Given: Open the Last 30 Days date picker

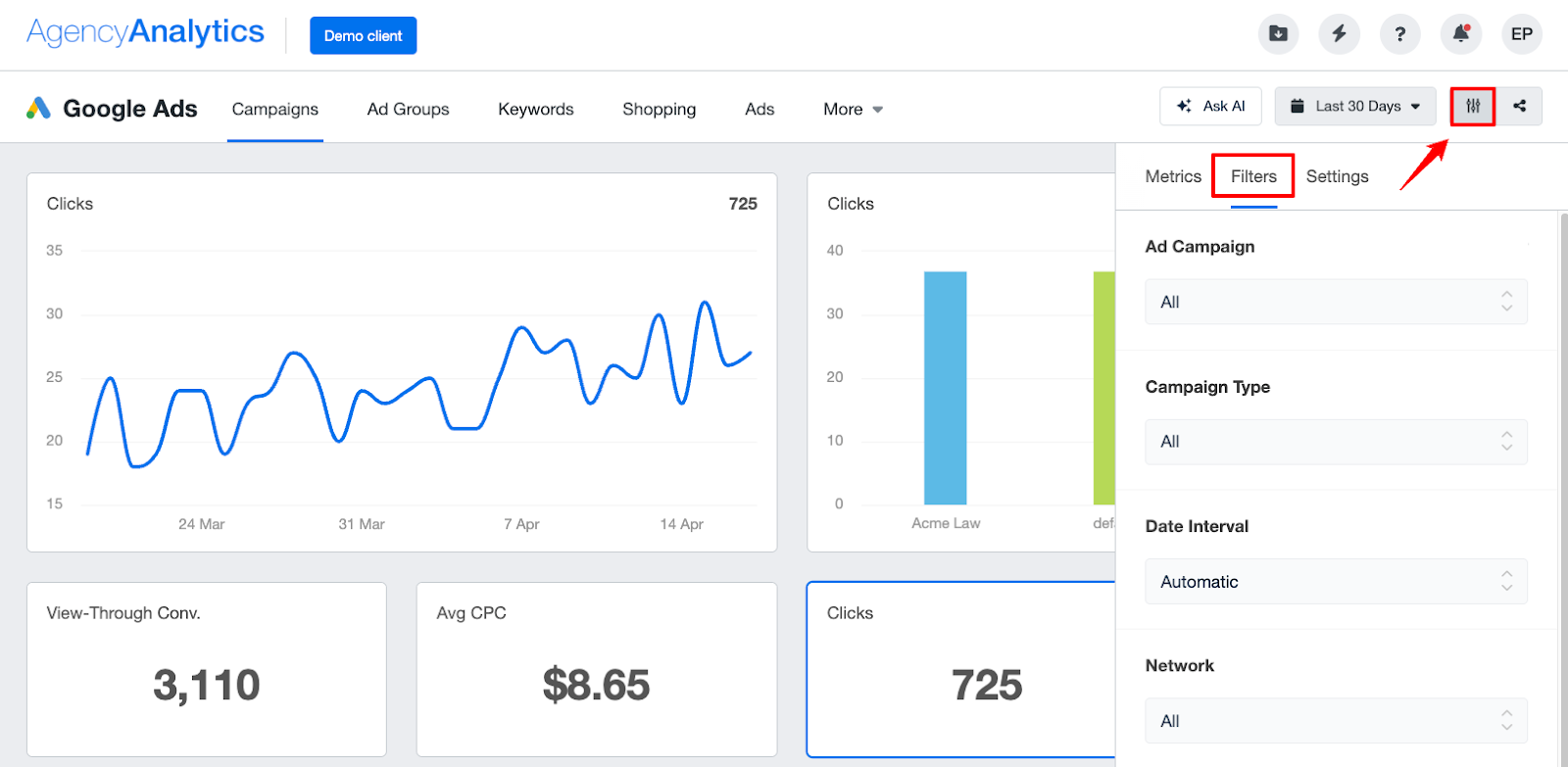Looking at the screenshot, I should 1355,106.
